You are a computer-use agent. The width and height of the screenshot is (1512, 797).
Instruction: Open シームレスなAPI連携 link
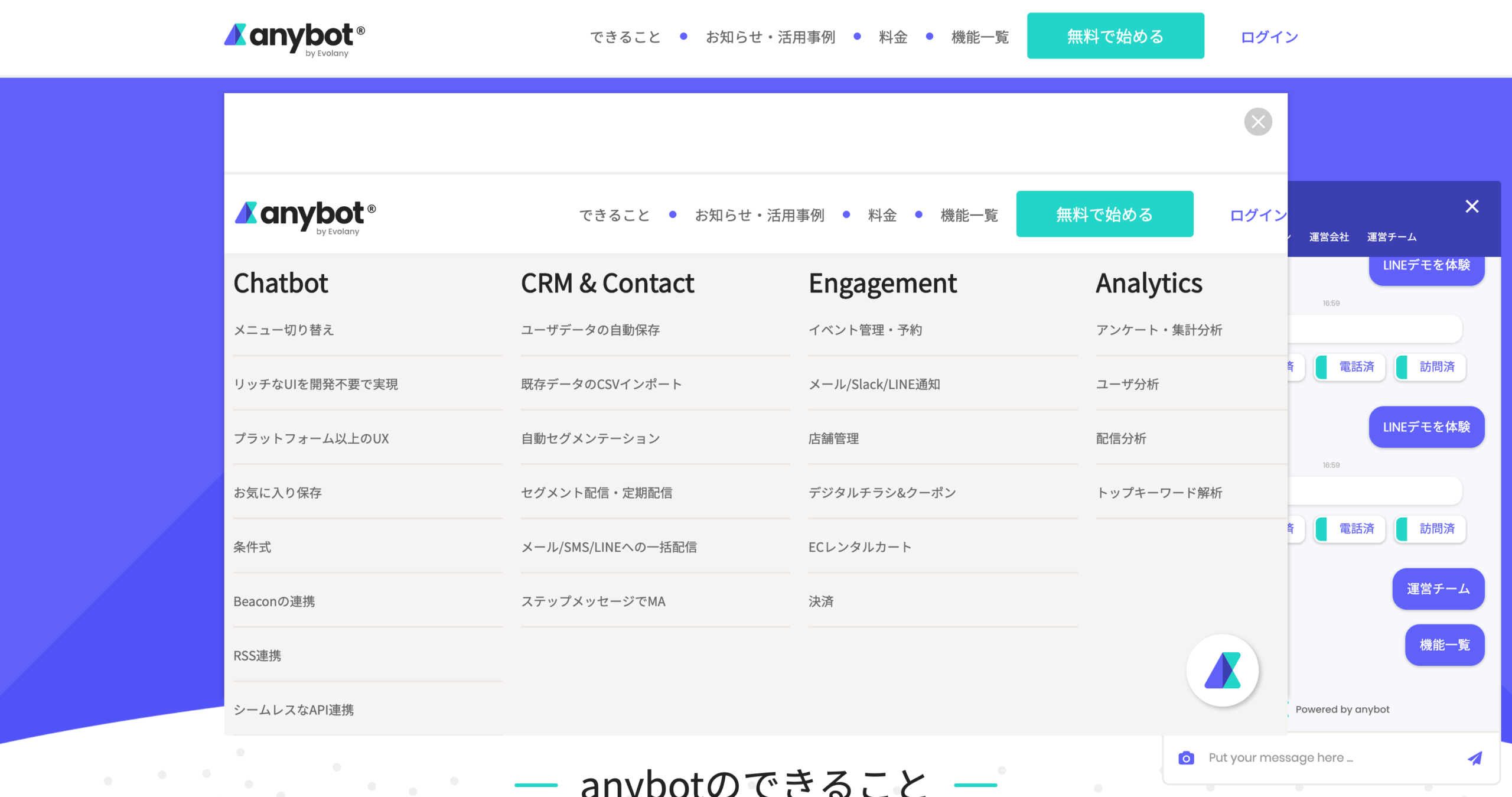294,710
